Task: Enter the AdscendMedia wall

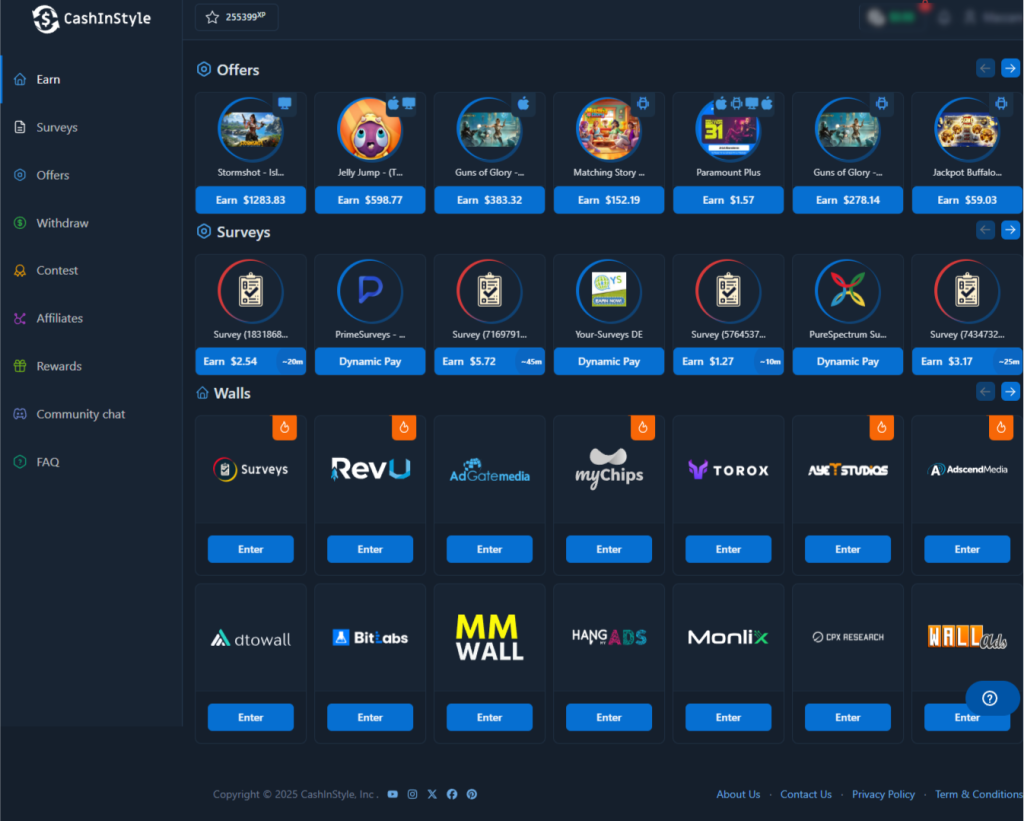Action: click(x=967, y=549)
